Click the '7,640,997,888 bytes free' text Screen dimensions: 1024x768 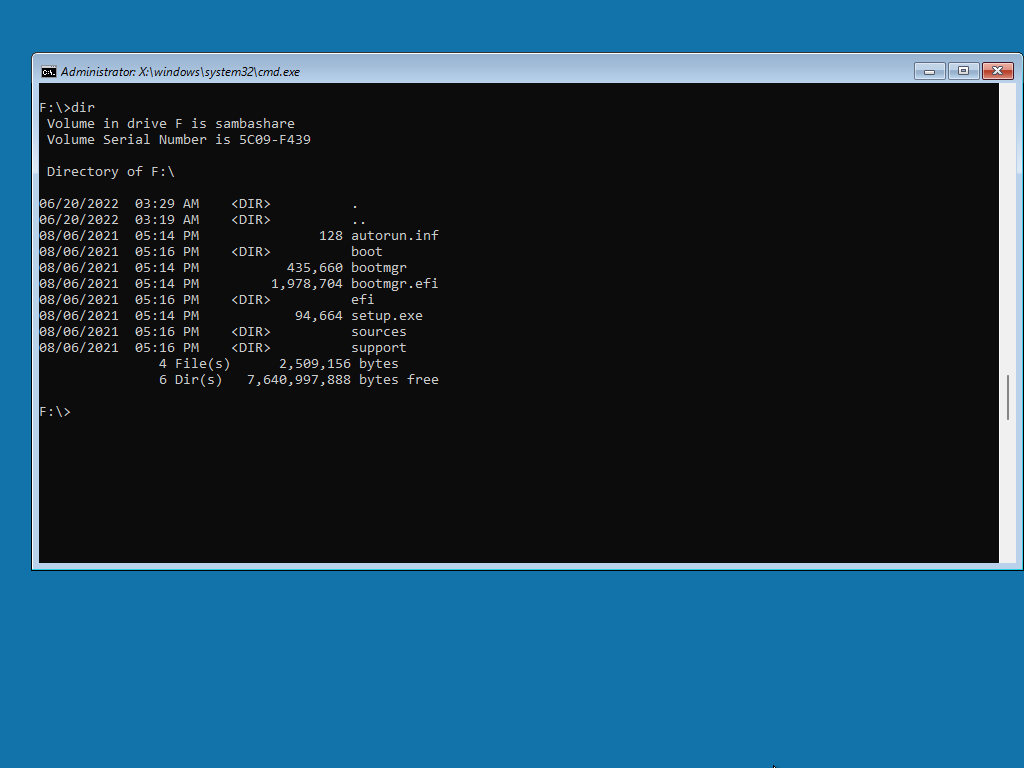coord(343,380)
